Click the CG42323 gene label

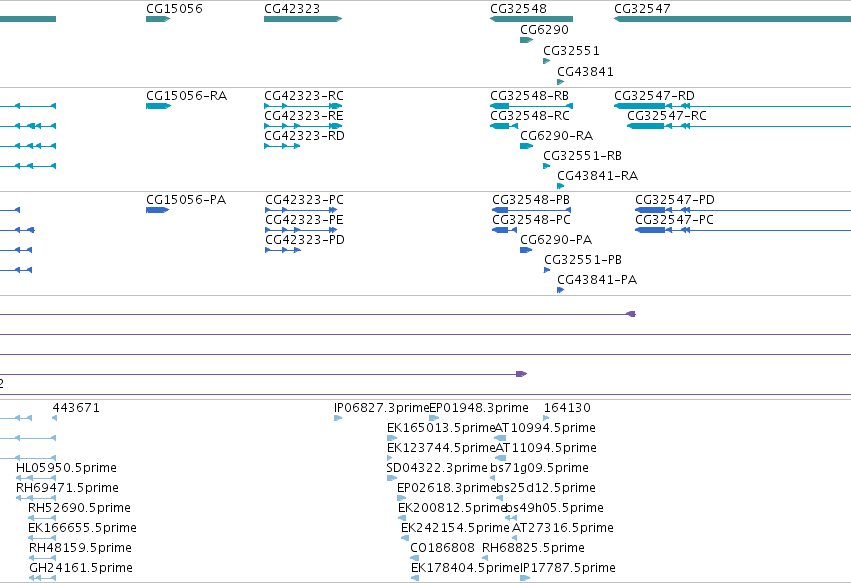292,9
